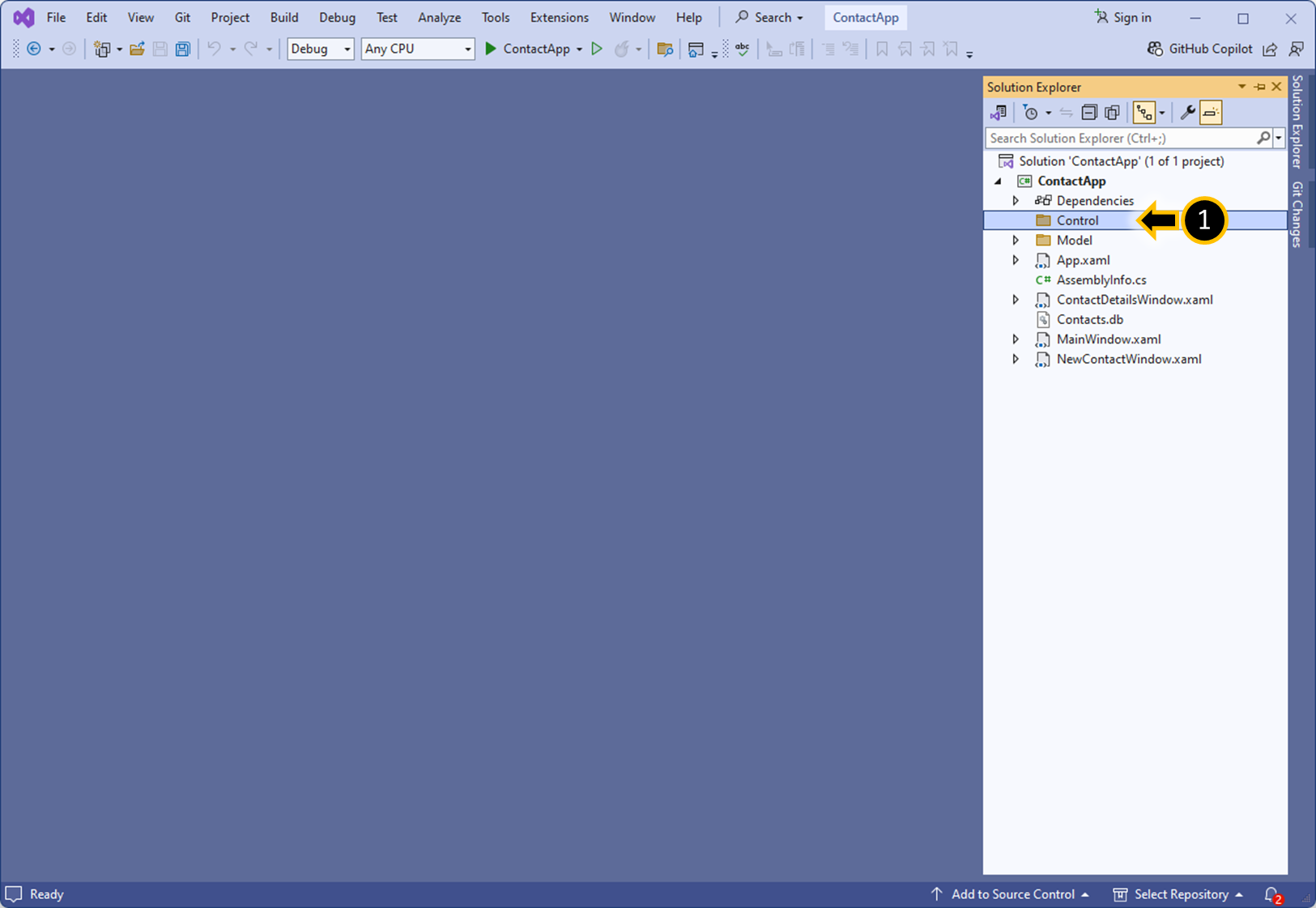Click the GitHub Copilot icon
This screenshot has height=908, width=1316.
[1156, 49]
